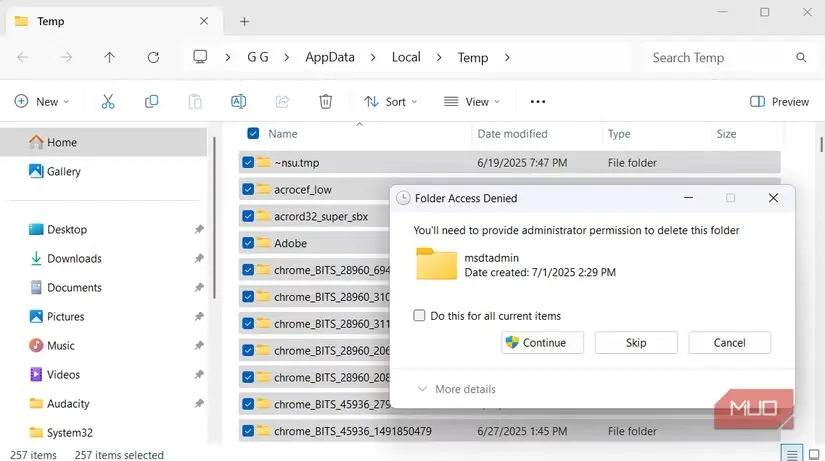
Task: Refresh the Temp folder view
Action: [x=153, y=57]
